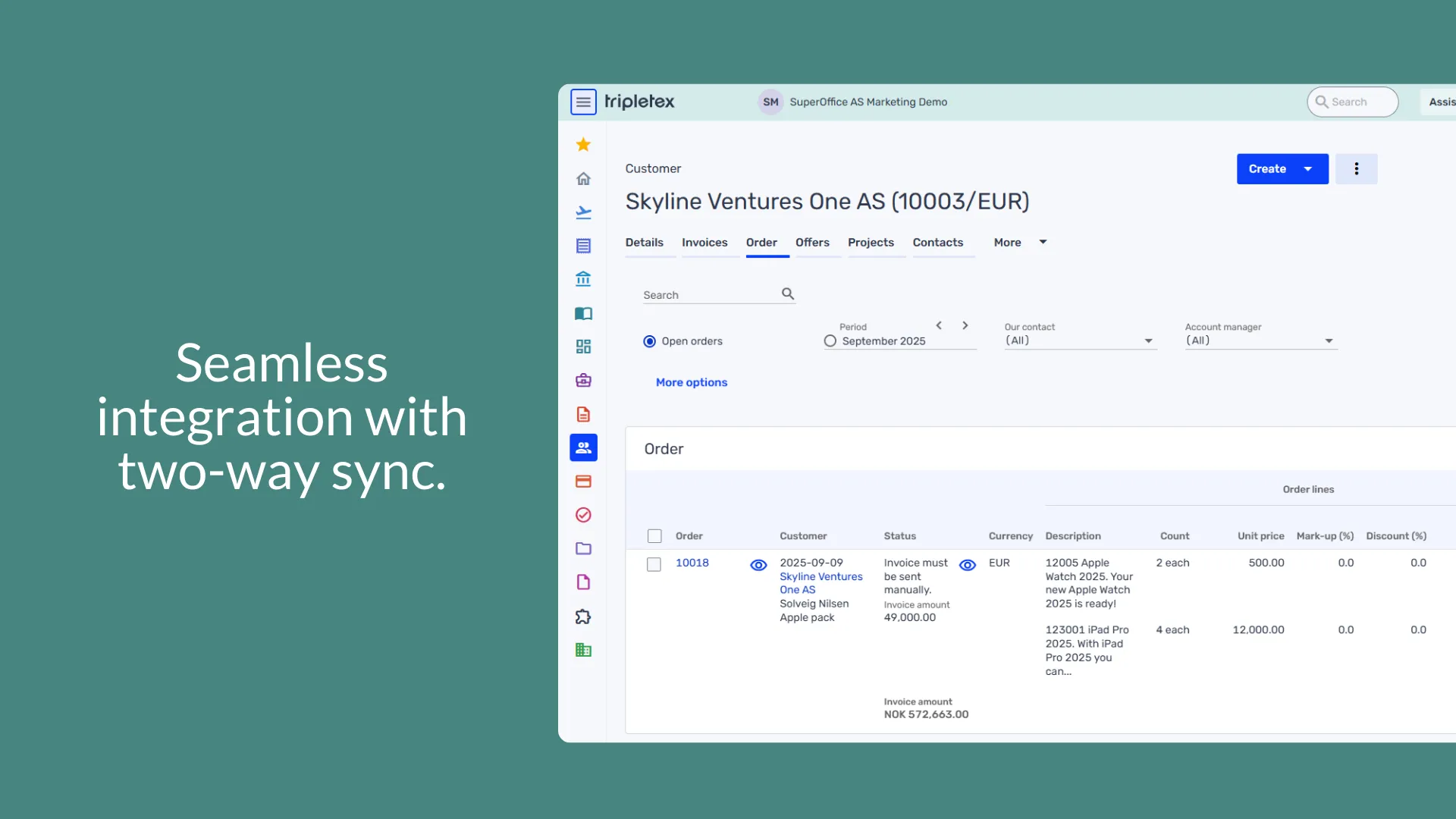Open the hamburger menu next to Tripletex logo
The image size is (1456, 819).
(x=583, y=102)
